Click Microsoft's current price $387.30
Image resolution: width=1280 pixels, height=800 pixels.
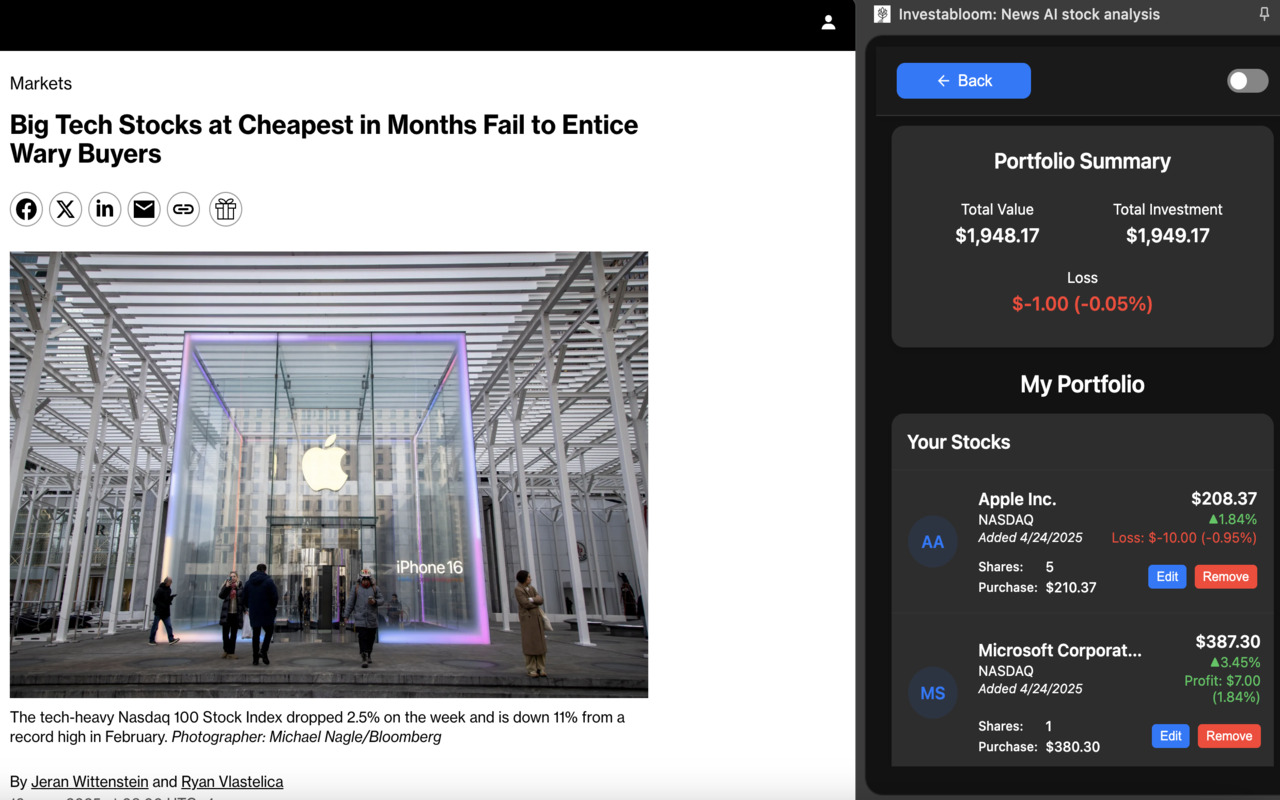(1228, 642)
